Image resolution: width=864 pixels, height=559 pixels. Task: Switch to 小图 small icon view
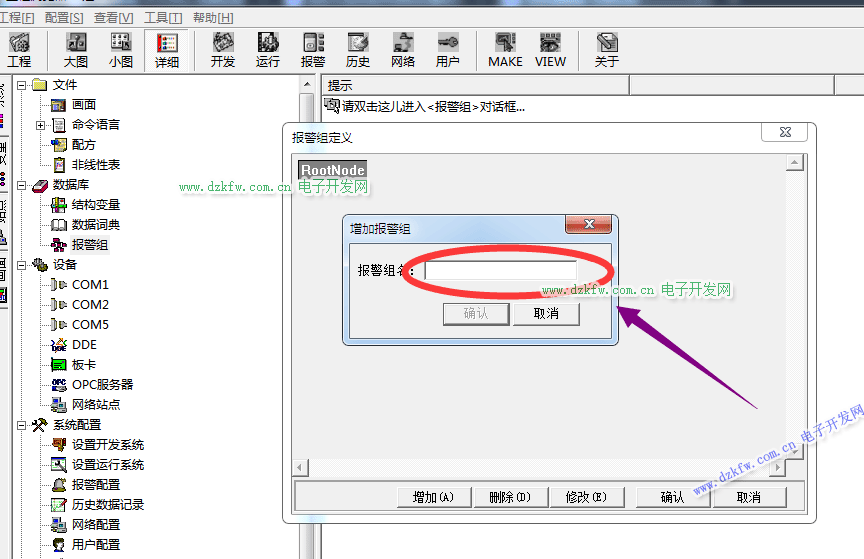[x=121, y=50]
